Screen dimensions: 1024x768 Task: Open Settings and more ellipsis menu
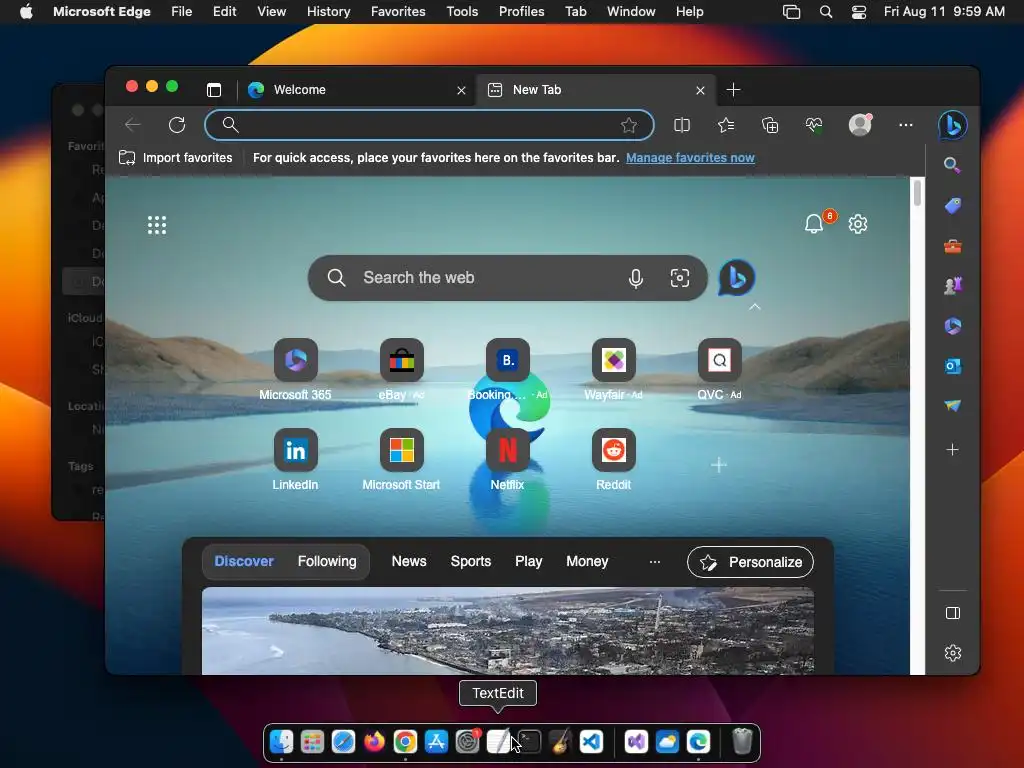click(x=906, y=125)
